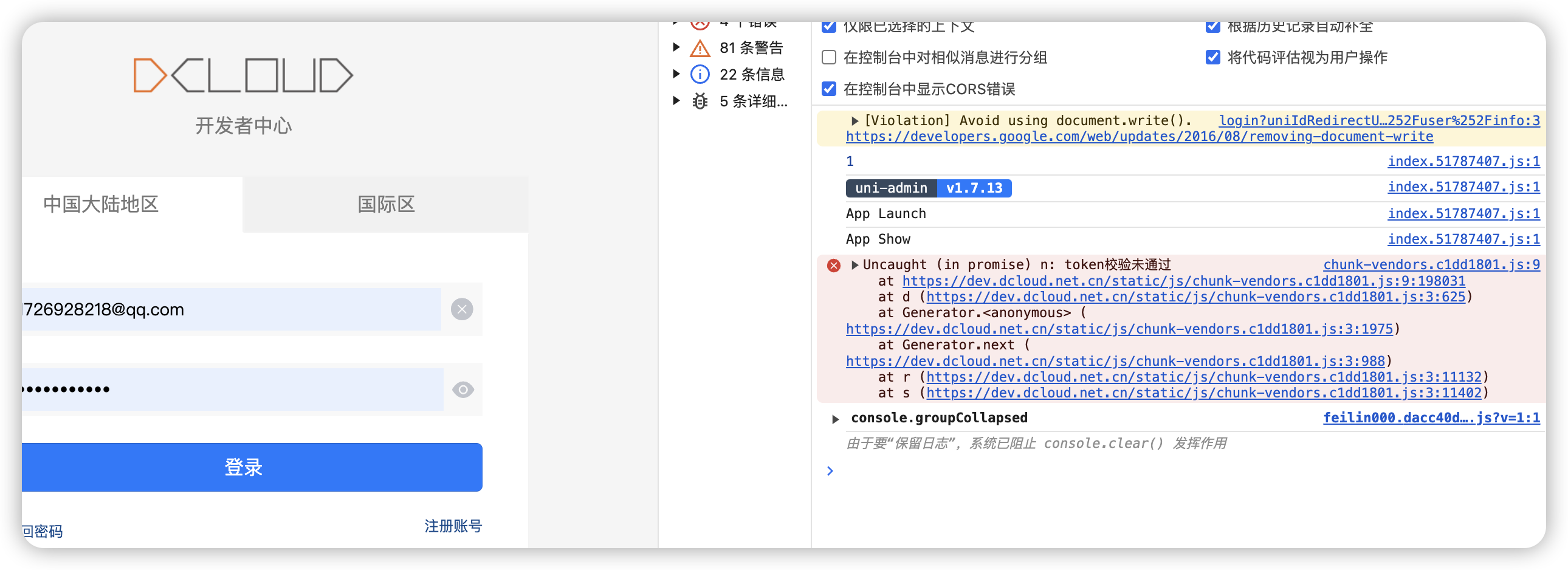
Task: Open the chunk-vendors js:3:1975 stack link
Action: tap(1119, 329)
